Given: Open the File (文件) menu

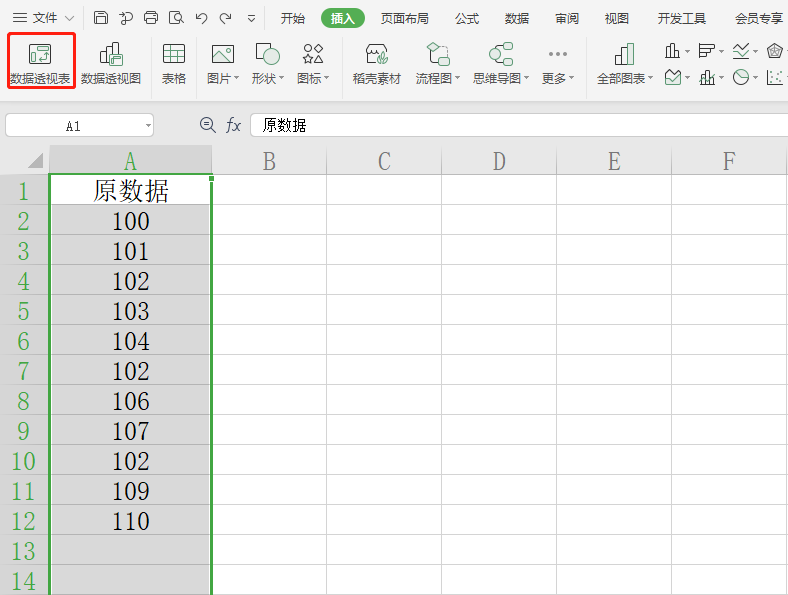Looking at the screenshot, I should (44, 18).
